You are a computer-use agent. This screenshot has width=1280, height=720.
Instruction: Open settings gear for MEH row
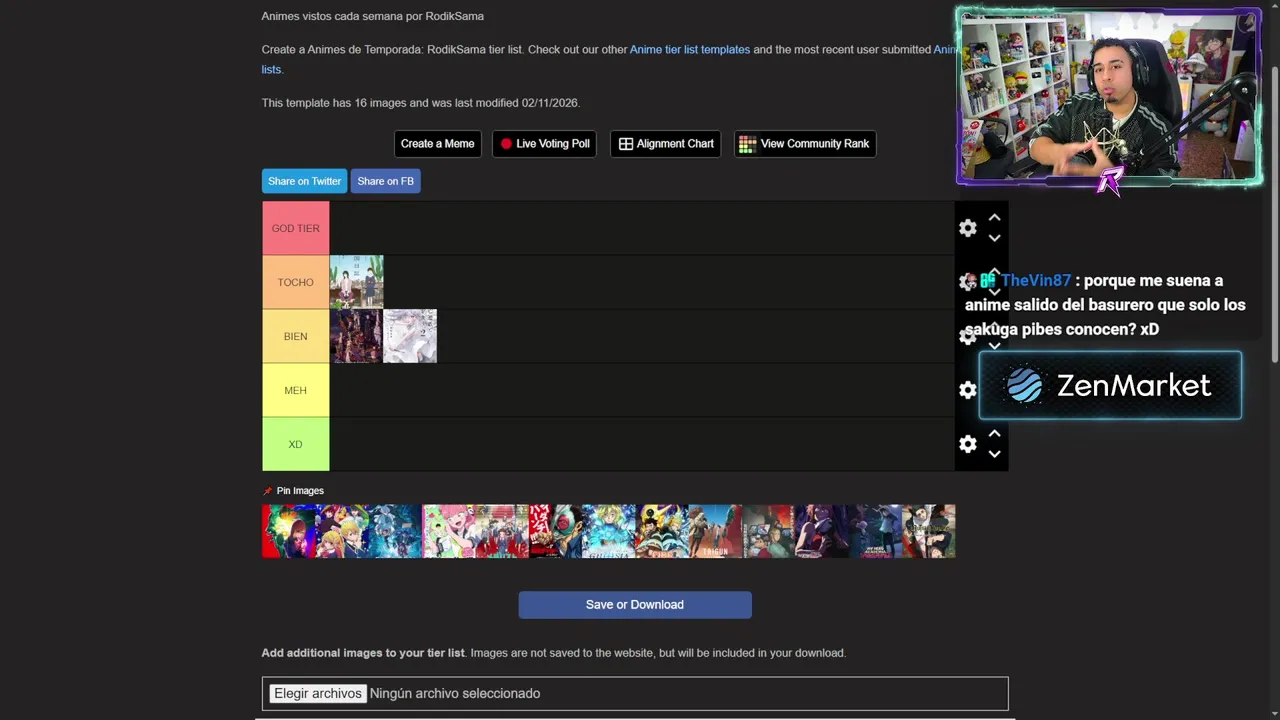pos(967,390)
